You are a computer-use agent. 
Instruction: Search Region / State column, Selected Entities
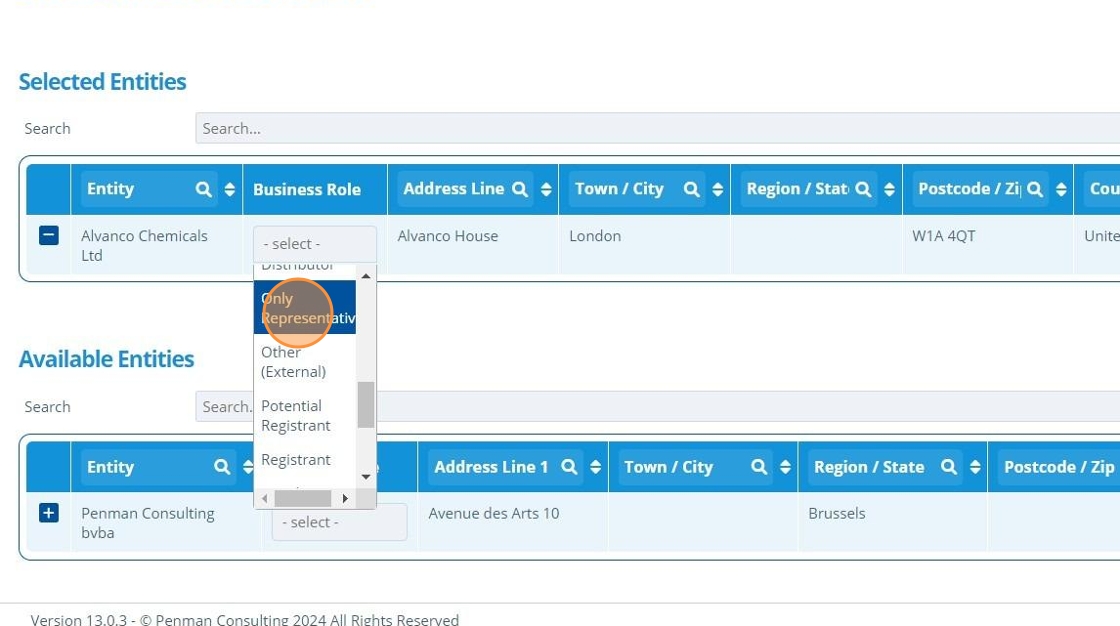[863, 189]
